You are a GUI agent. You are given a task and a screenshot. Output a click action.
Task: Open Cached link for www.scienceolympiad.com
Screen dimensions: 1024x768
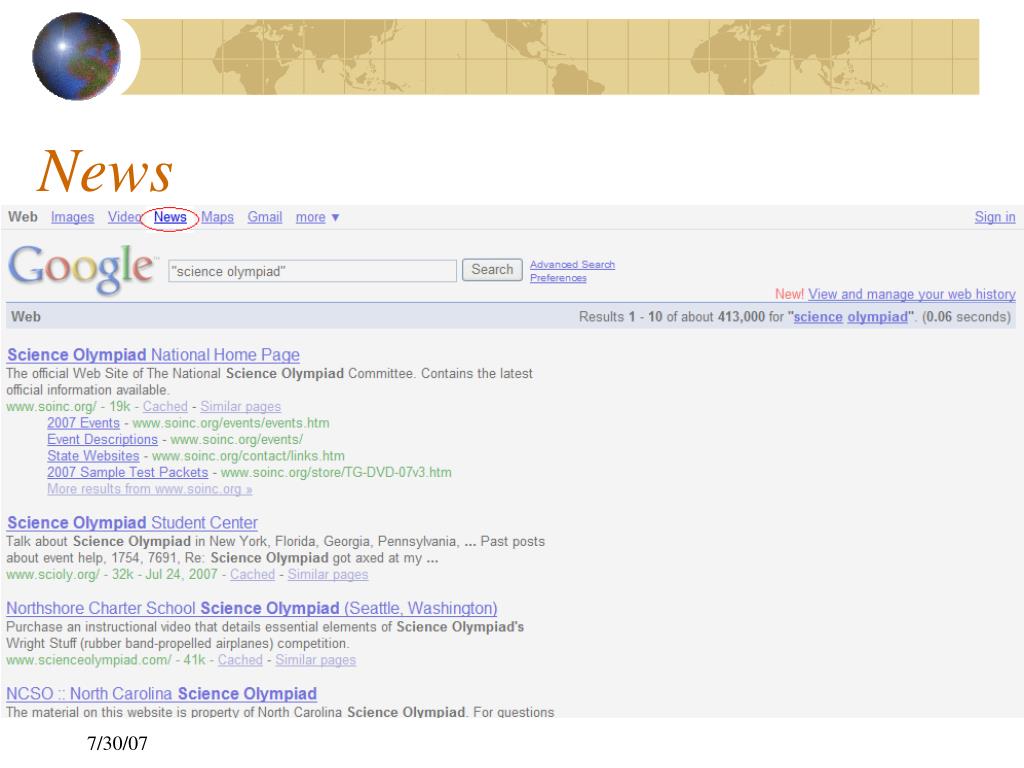[240, 660]
